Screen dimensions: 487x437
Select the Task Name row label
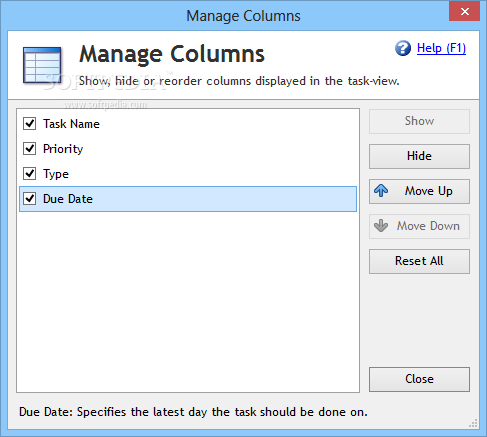point(71,124)
